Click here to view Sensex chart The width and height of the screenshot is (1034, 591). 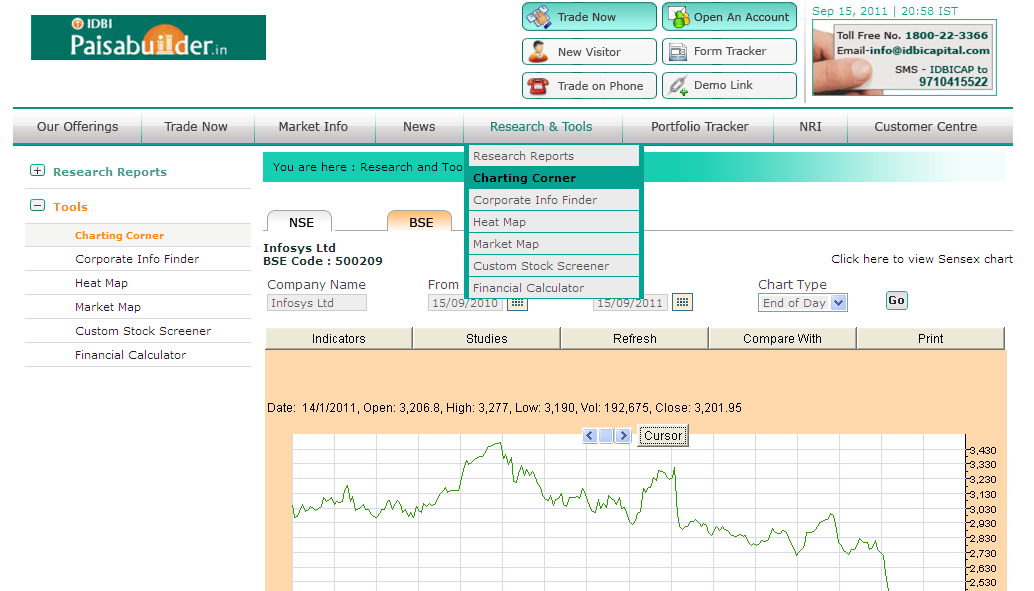(921, 258)
